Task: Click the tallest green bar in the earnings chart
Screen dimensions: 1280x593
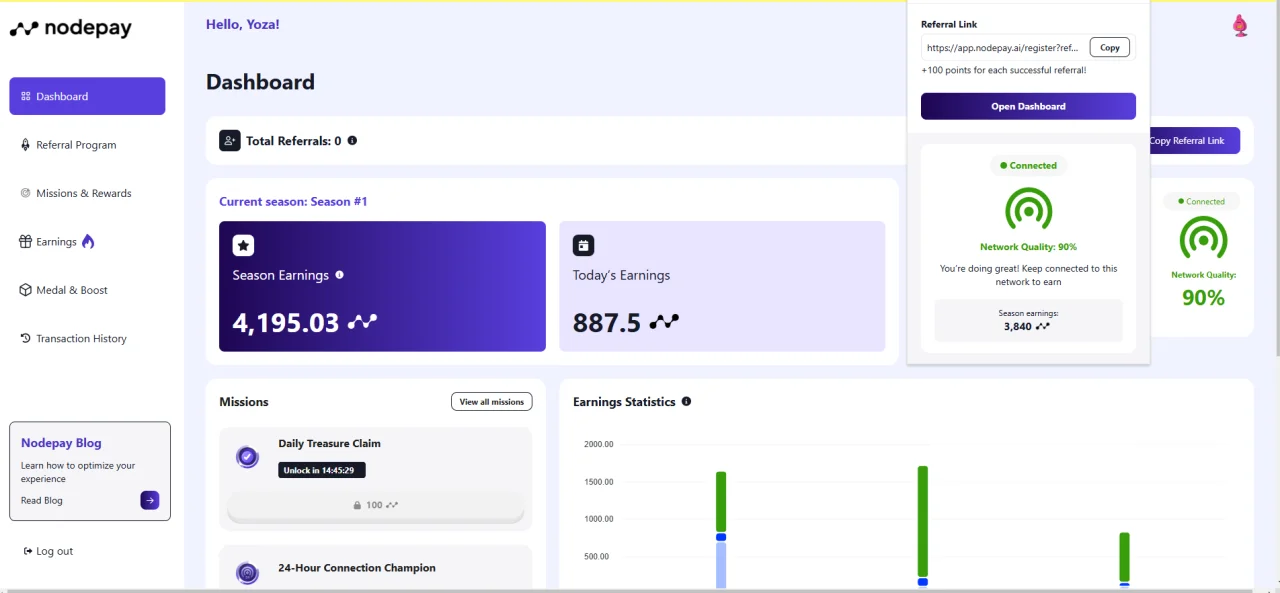Action: coord(923,522)
